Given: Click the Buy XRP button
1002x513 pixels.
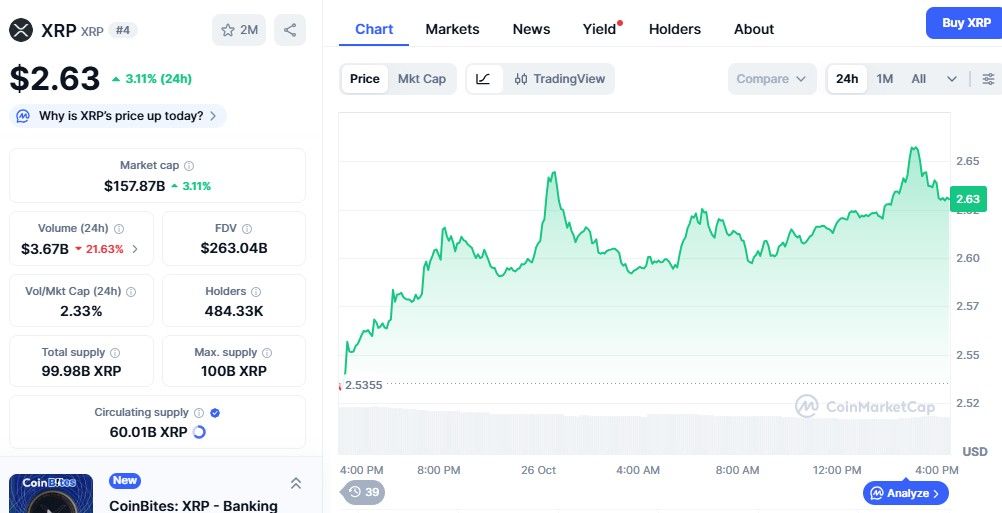Looking at the screenshot, I should point(965,22).
